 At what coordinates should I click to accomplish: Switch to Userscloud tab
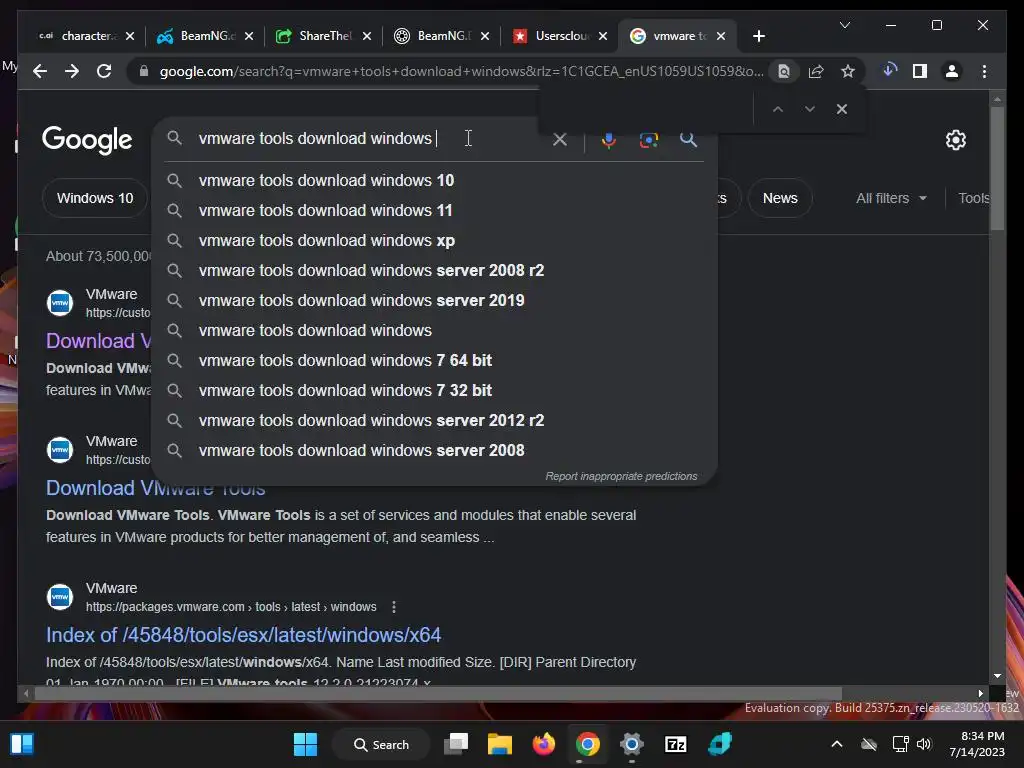[551, 36]
